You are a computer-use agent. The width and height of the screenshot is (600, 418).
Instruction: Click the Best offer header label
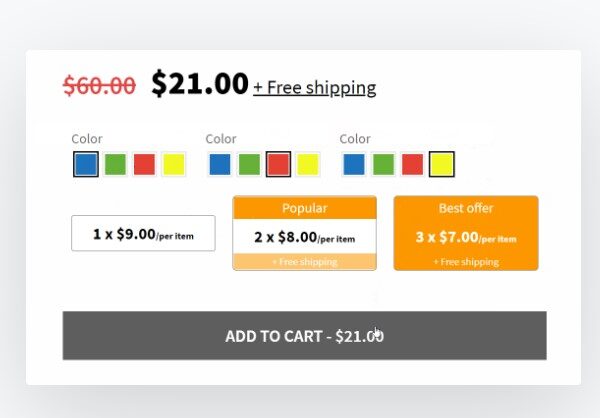[x=466, y=208]
